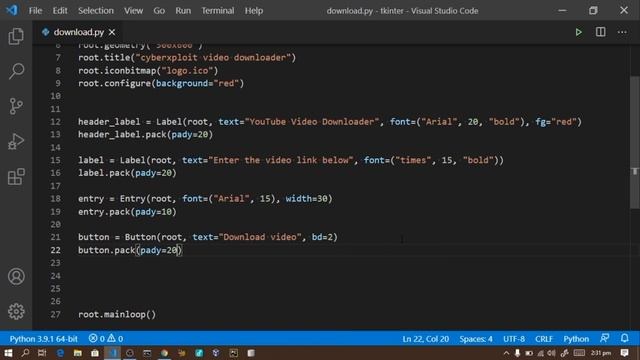Open the Terminal menu
The image size is (640, 360).
tap(218, 11)
